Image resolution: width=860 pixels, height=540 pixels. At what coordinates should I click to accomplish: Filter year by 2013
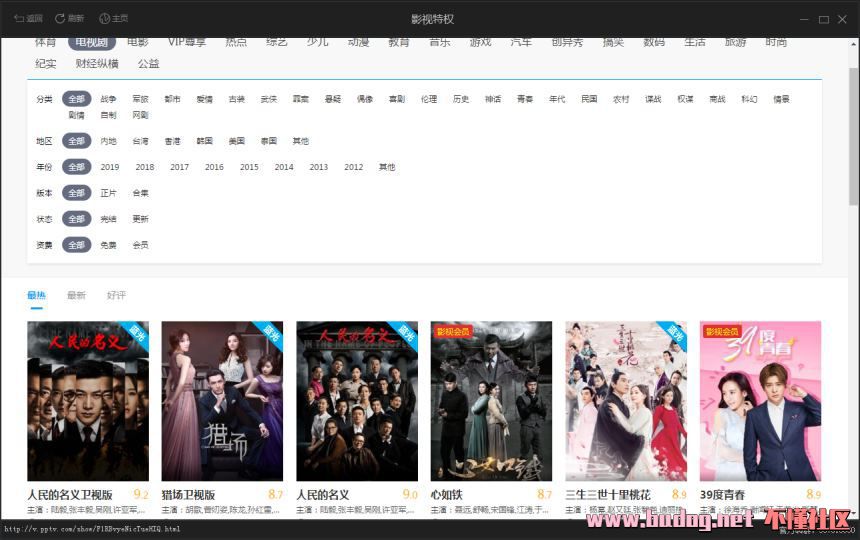click(319, 167)
